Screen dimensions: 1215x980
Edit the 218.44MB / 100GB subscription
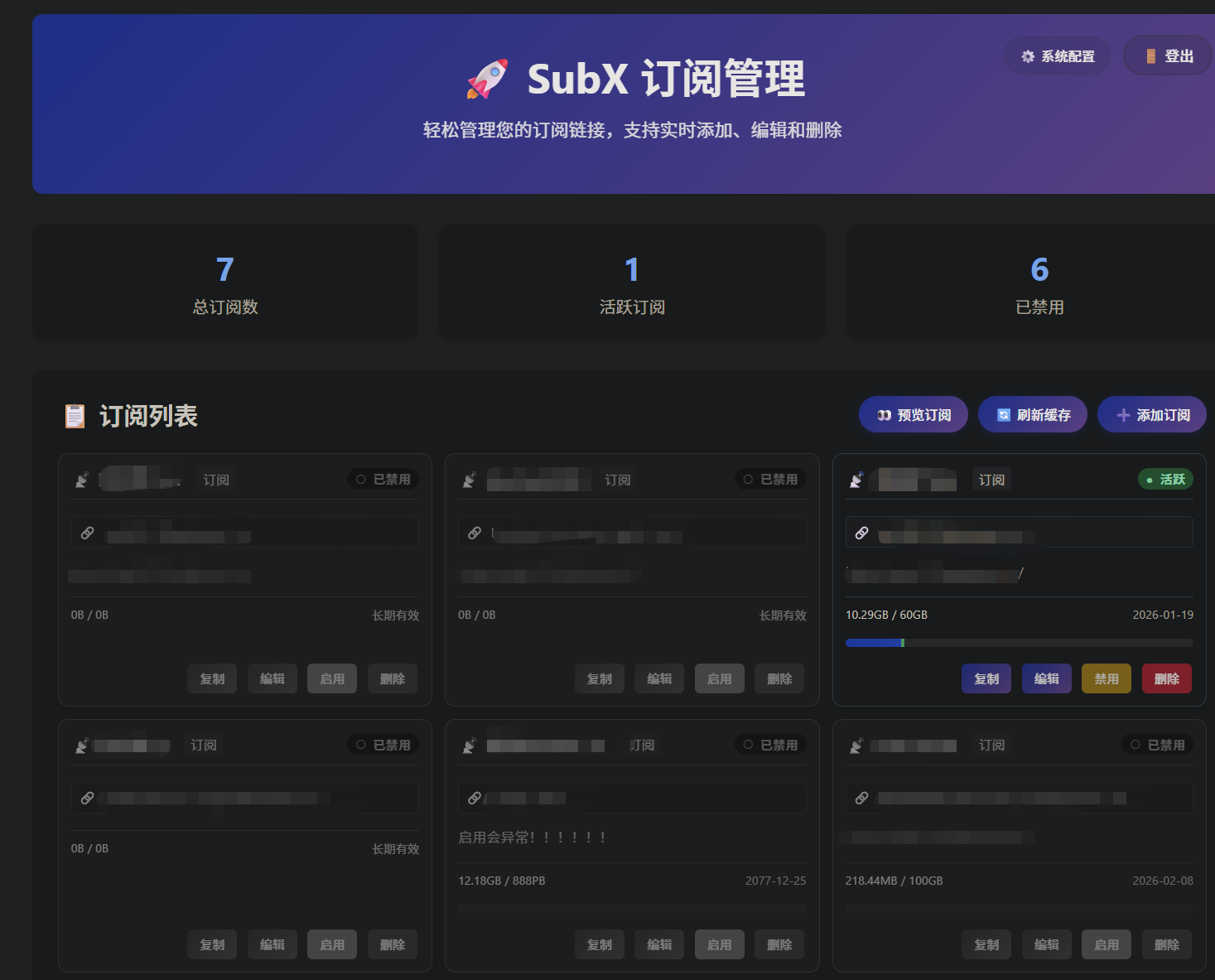click(1047, 944)
